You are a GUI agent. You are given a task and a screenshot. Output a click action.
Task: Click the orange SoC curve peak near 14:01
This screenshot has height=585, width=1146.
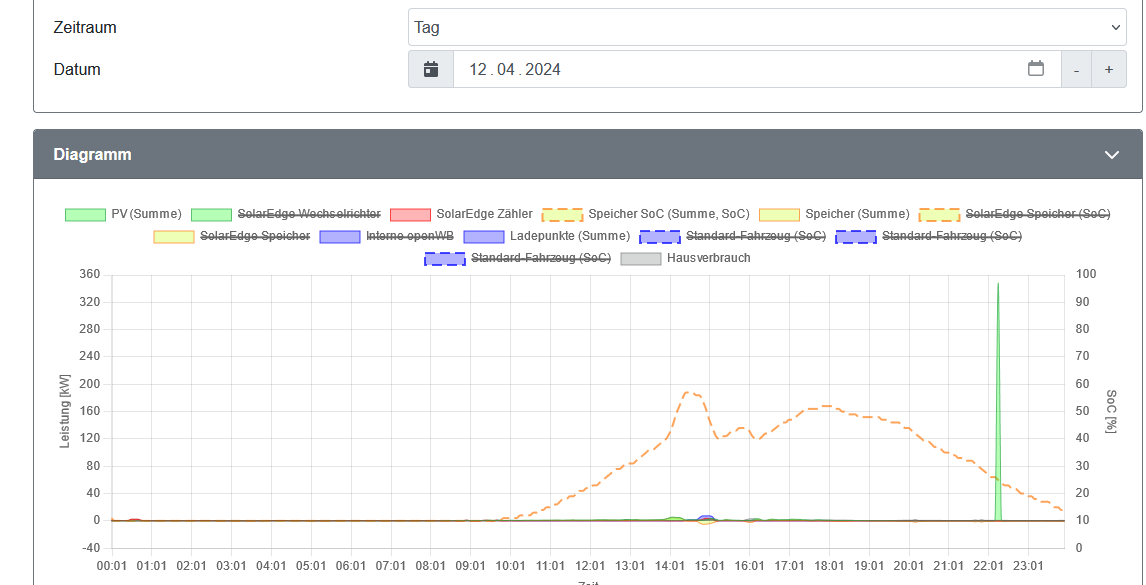pos(688,393)
